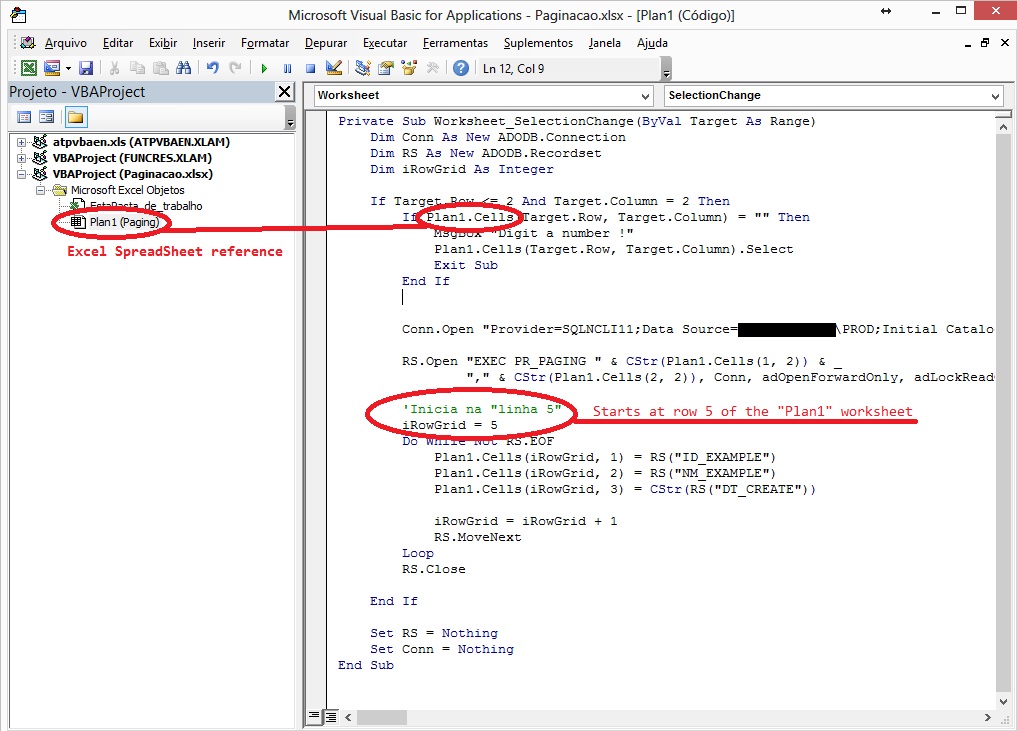1017x731 pixels.
Task: Click the horizontal scrollbar right arrow
Action: [987, 717]
